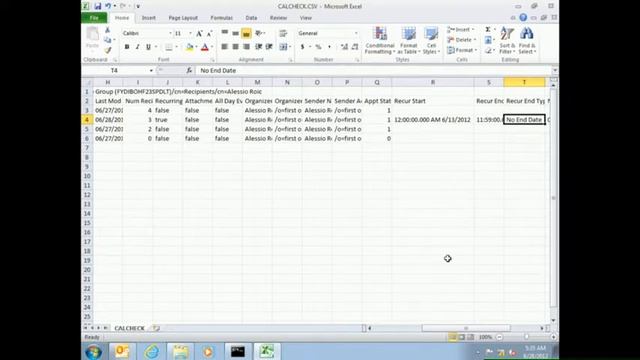This screenshot has height=360, width=640.
Task: Click the Wrap Text icon
Action: click(x=283, y=33)
